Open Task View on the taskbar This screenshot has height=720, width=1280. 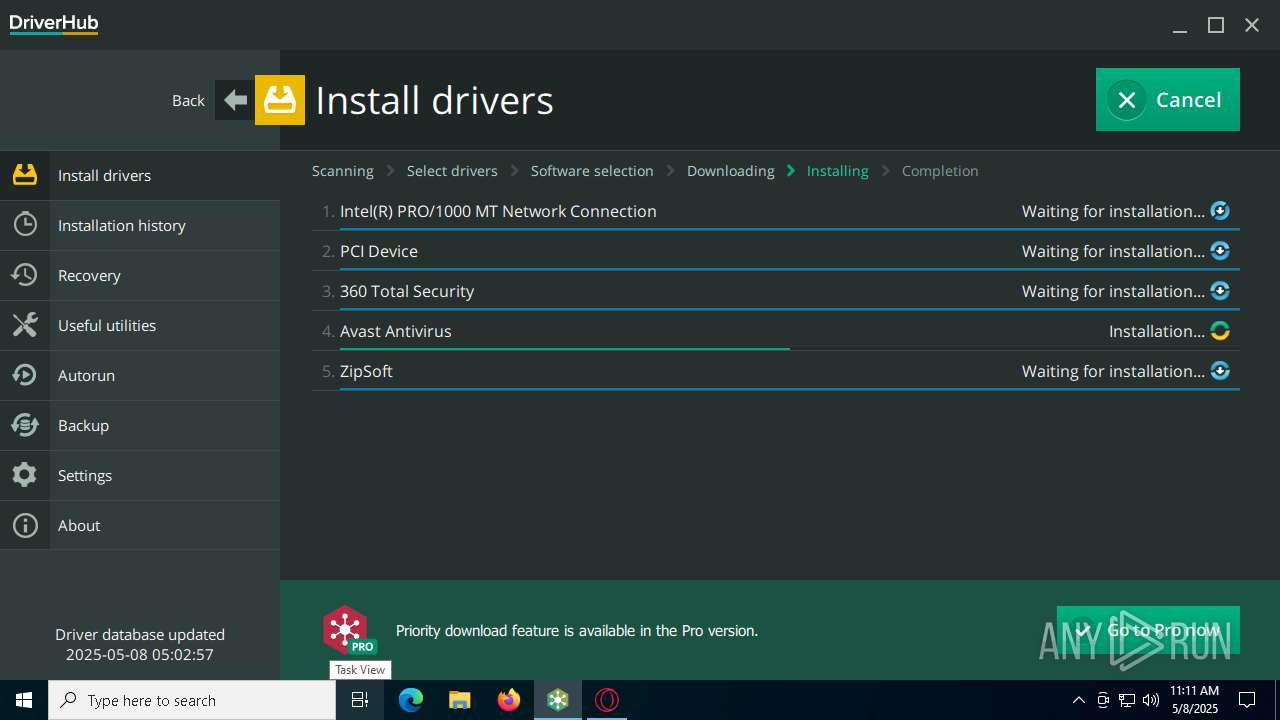coord(360,700)
